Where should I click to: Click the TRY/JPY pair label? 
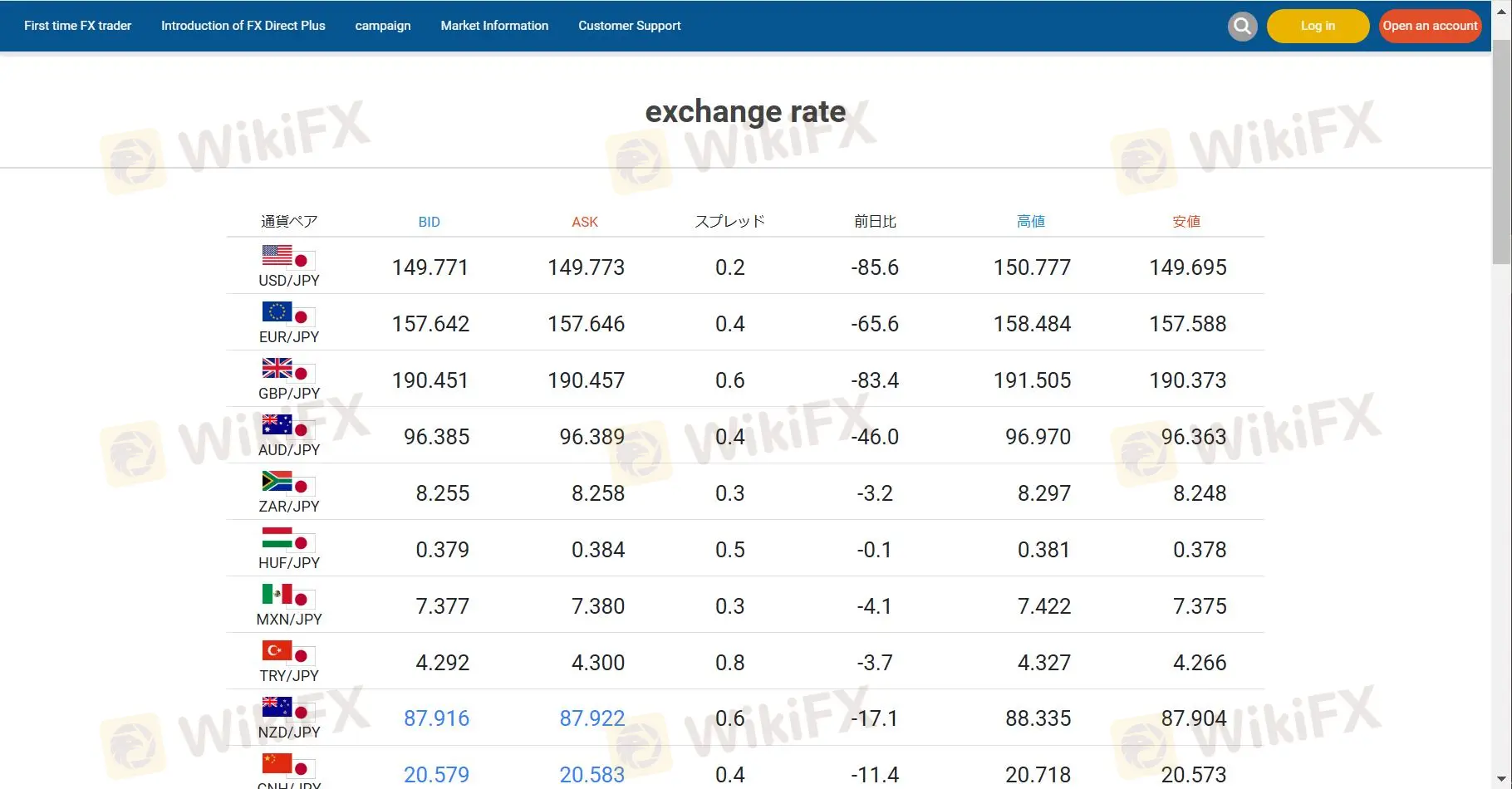point(289,676)
